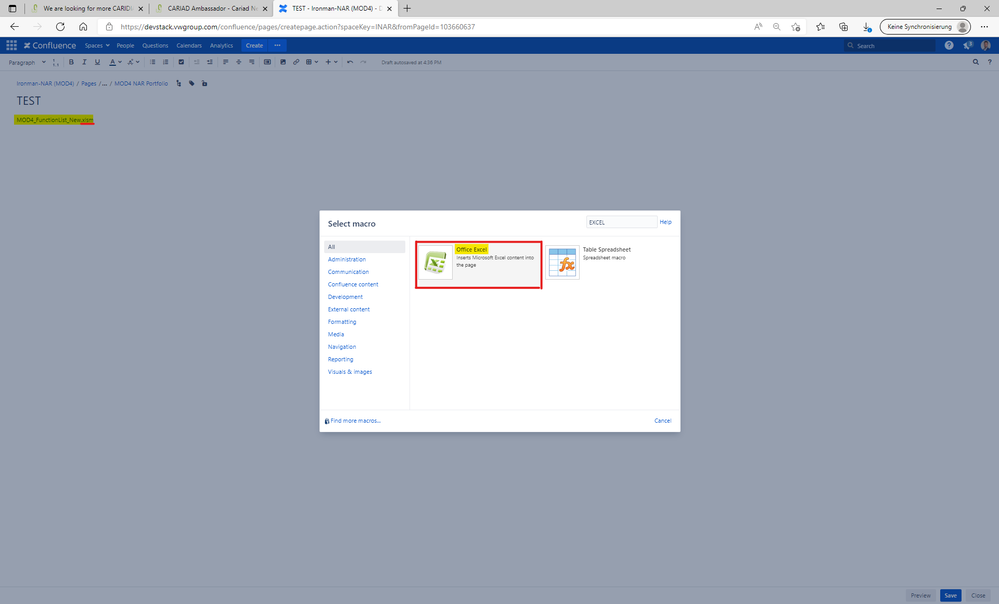Open the Questions menu item

coord(155,45)
